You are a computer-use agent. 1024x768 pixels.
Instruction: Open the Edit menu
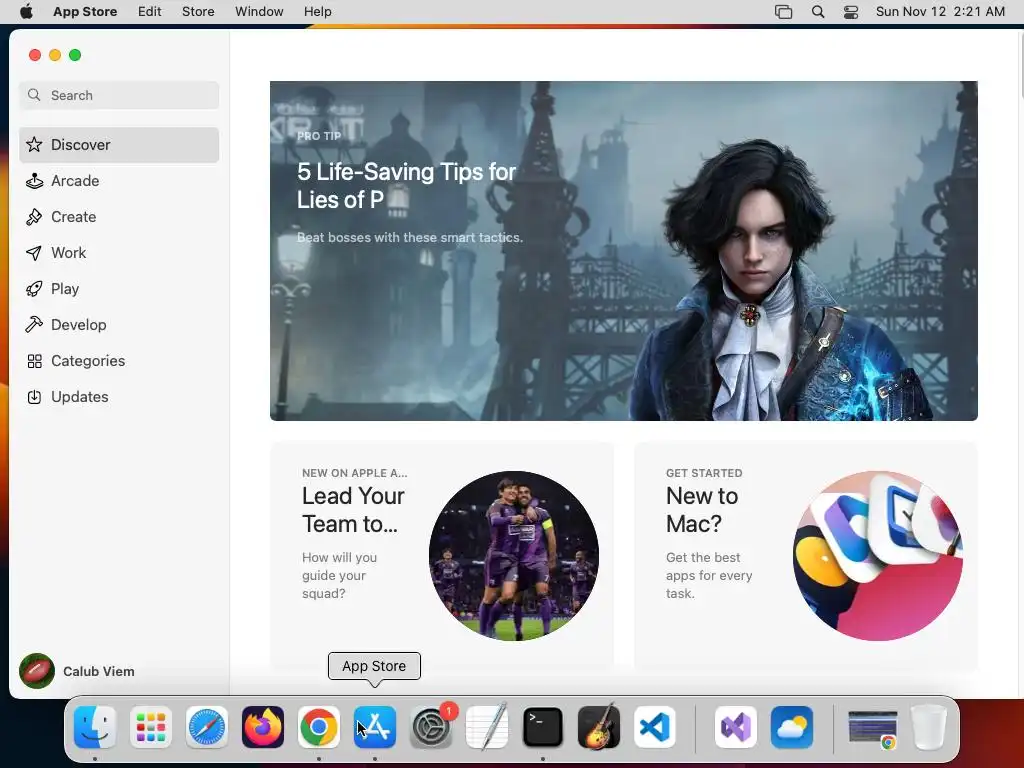point(150,12)
